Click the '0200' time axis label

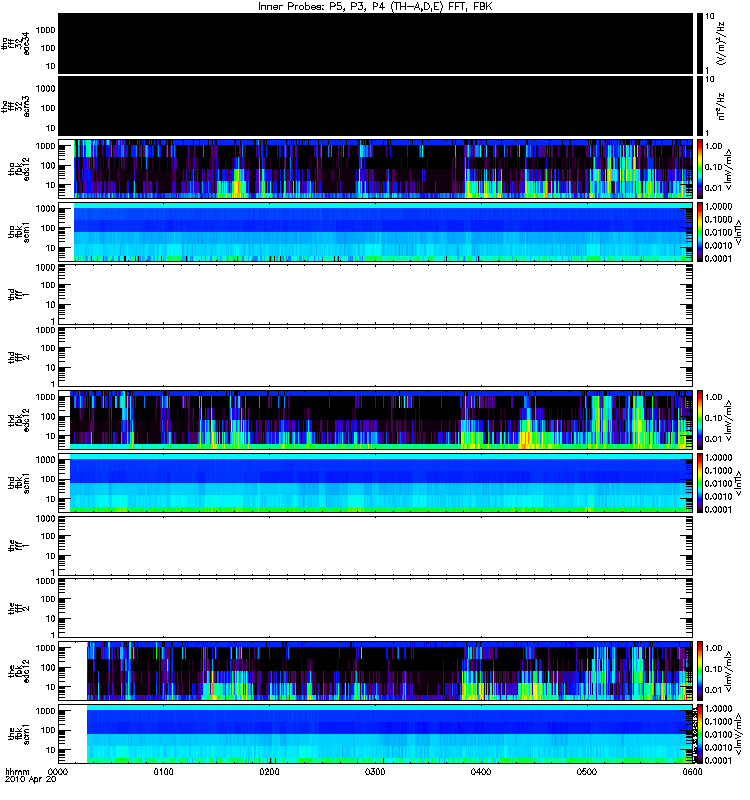point(269,771)
